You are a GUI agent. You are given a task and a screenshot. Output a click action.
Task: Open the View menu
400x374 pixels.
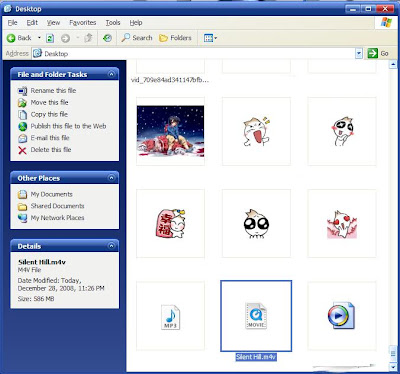53,23
